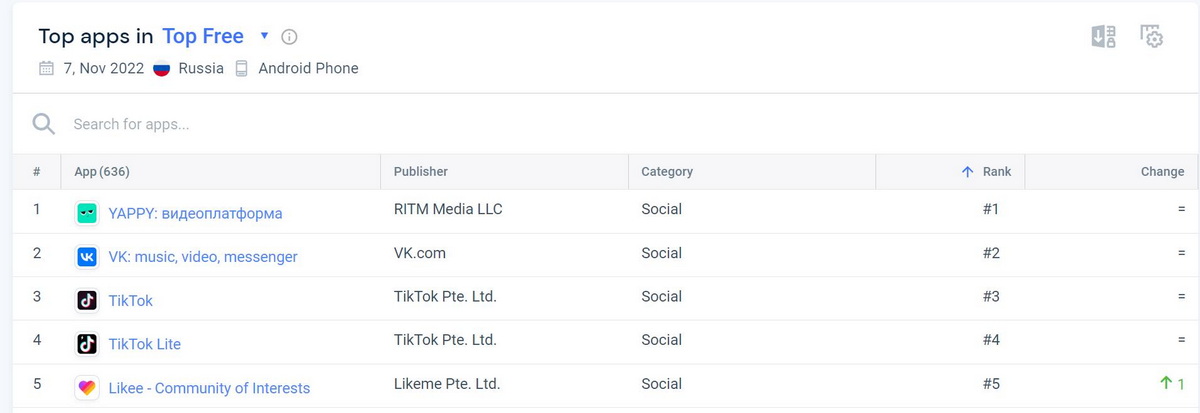Click the TikTok app icon
Screen dimensions: 1200x413
87,300
